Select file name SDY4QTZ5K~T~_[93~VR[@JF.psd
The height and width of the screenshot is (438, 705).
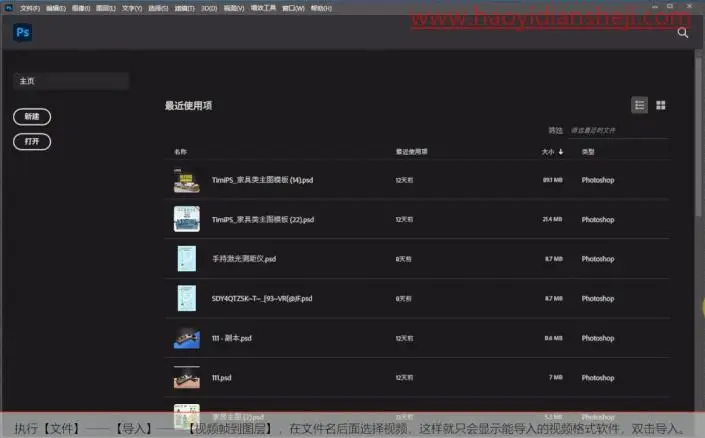click(262, 299)
